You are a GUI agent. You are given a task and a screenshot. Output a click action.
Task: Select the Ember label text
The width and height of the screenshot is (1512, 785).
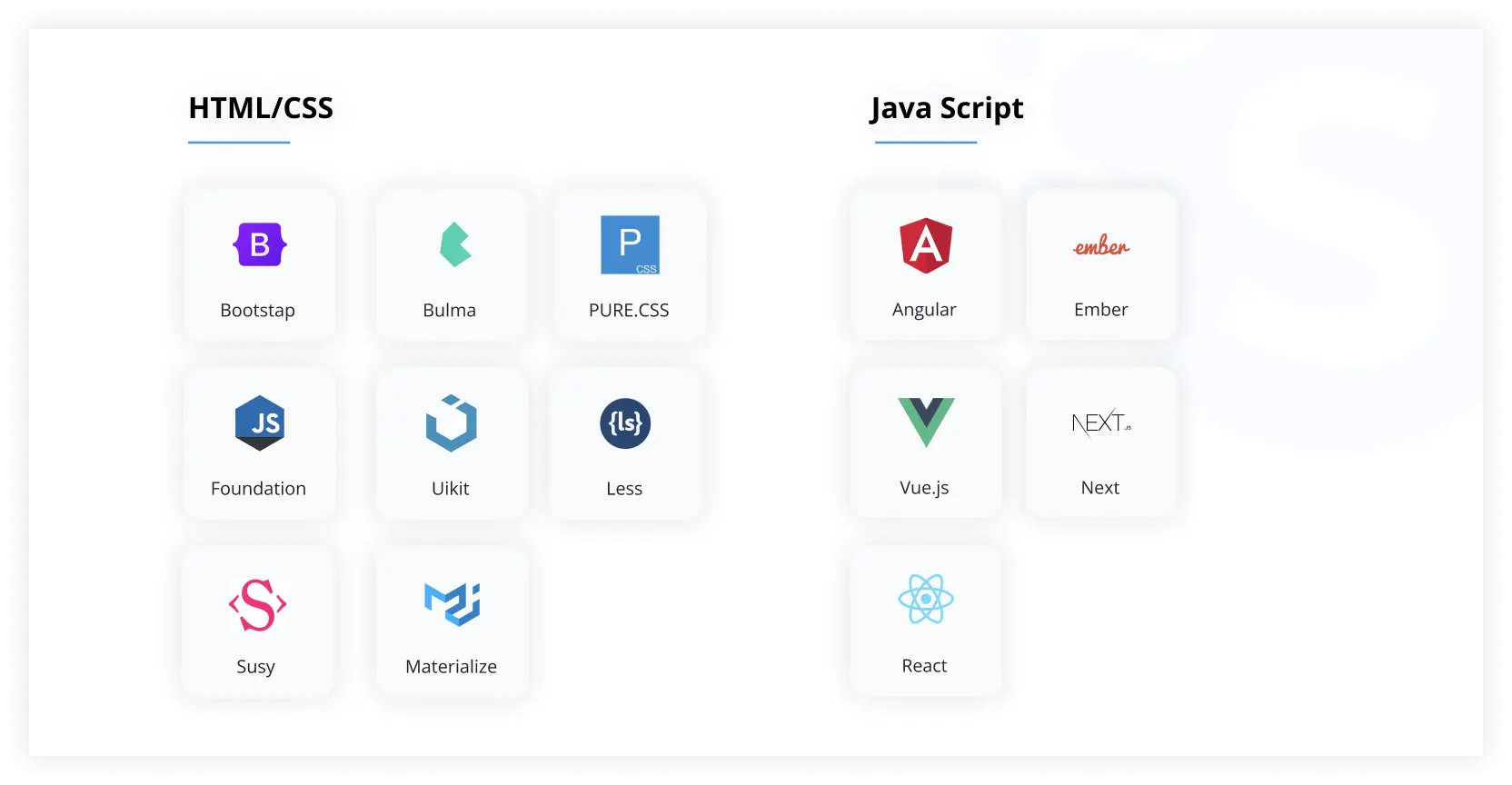[1101, 309]
